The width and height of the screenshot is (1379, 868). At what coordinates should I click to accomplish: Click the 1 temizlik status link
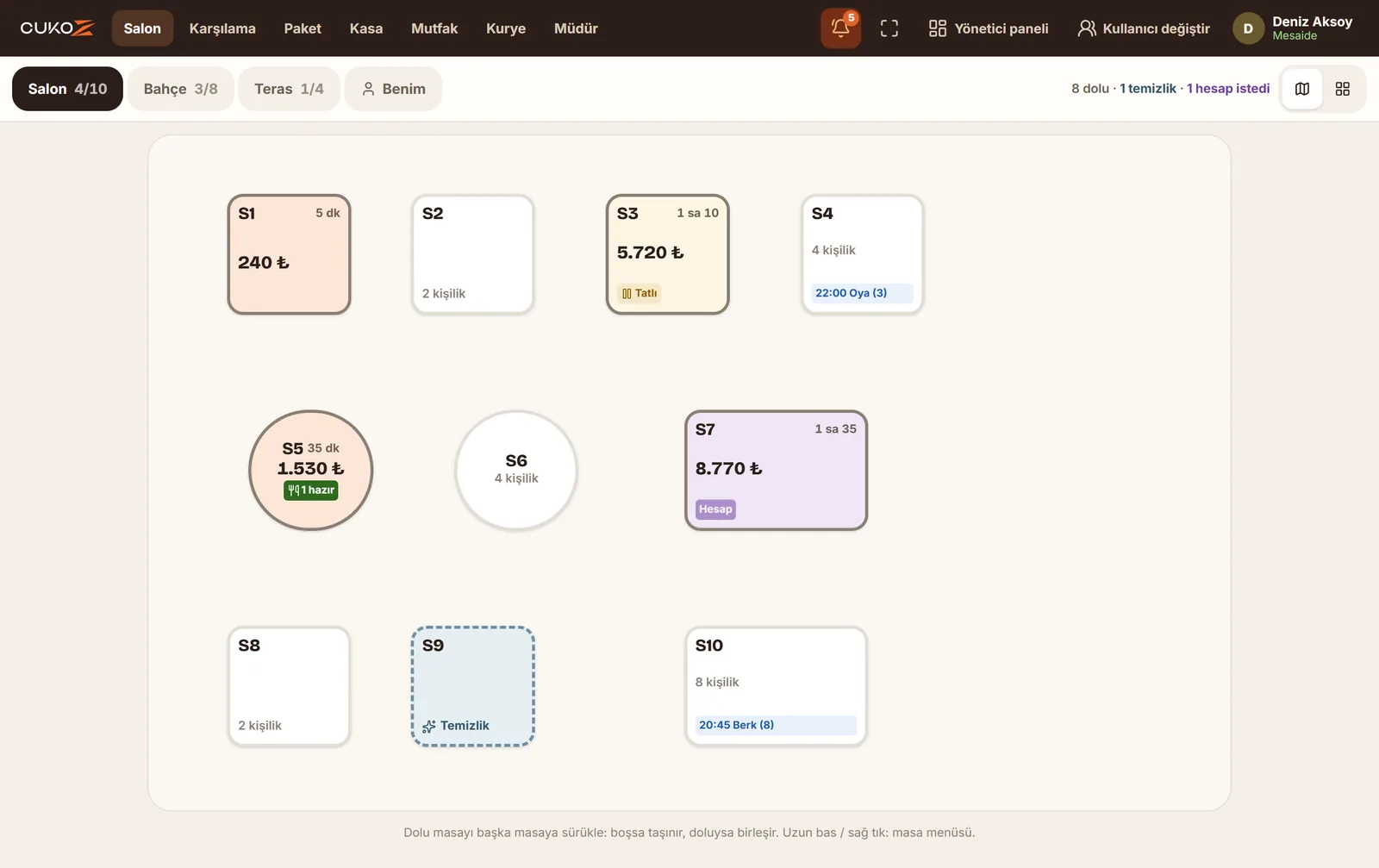pyautogui.click(x=1148, y=89)
